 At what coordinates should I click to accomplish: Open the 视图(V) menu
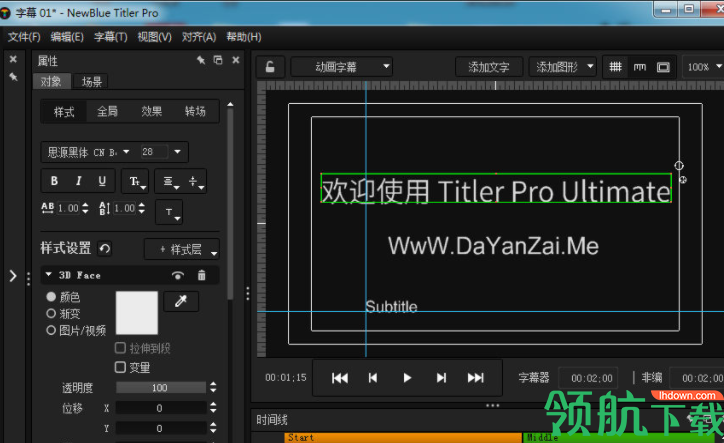(155, 37)
